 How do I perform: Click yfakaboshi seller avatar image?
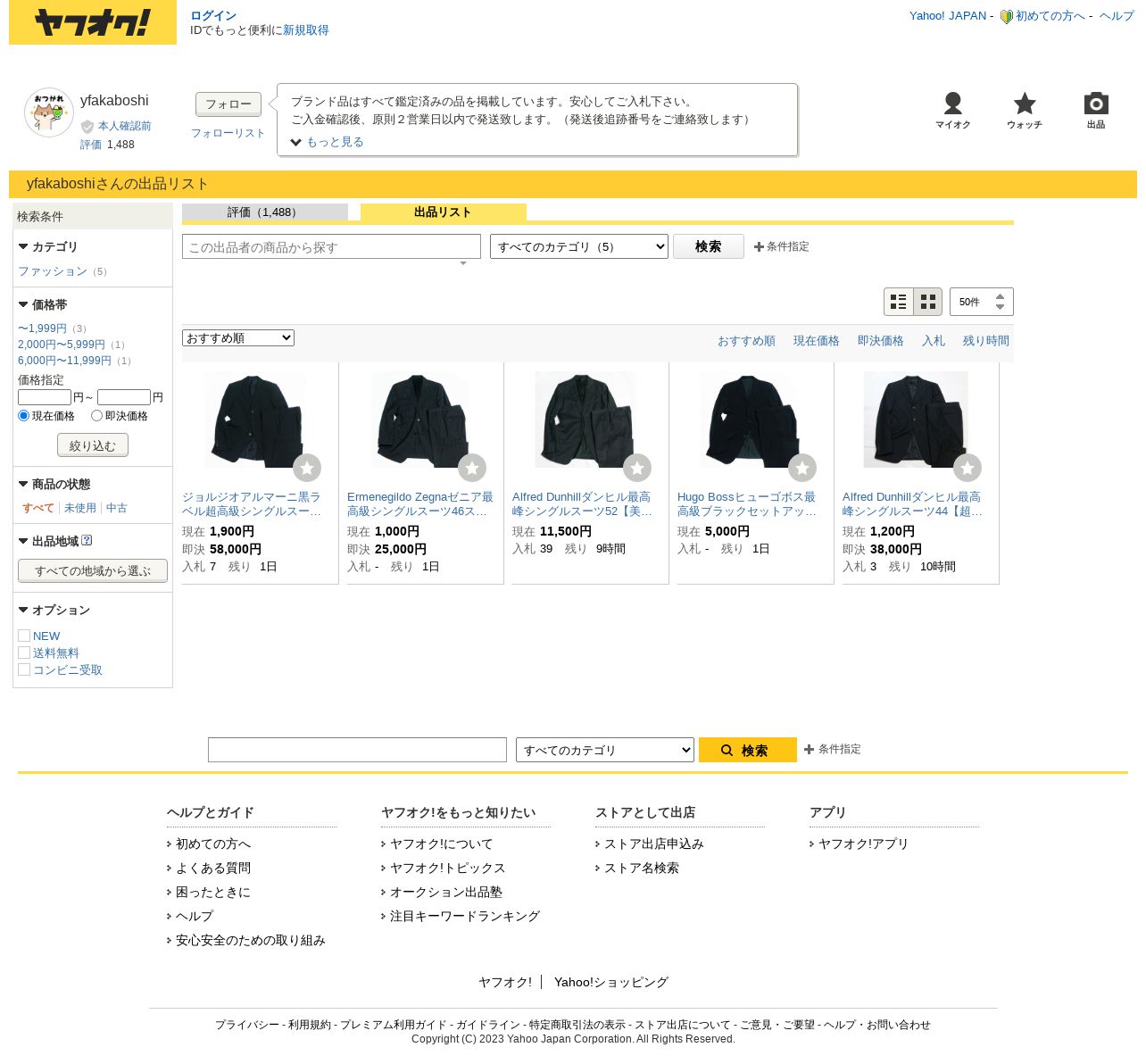pos(49,112)
